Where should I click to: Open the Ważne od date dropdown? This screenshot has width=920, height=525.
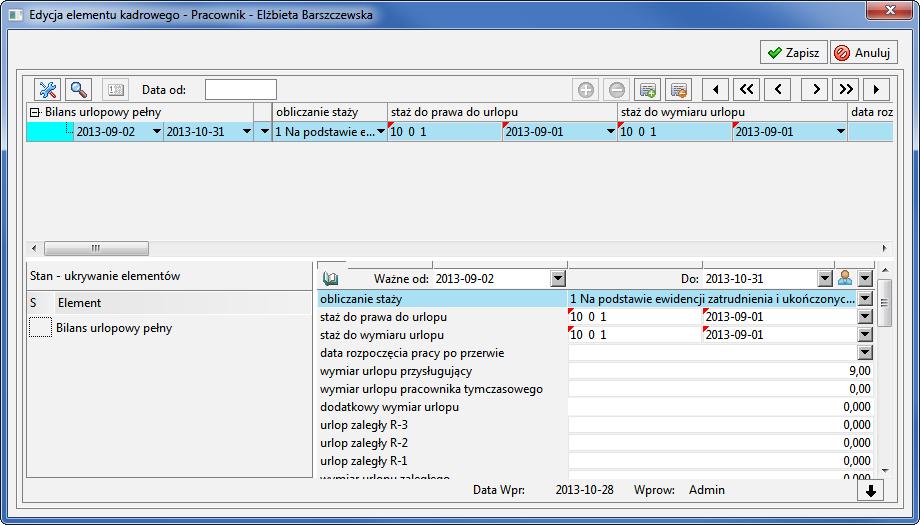[x=558, y=279]
